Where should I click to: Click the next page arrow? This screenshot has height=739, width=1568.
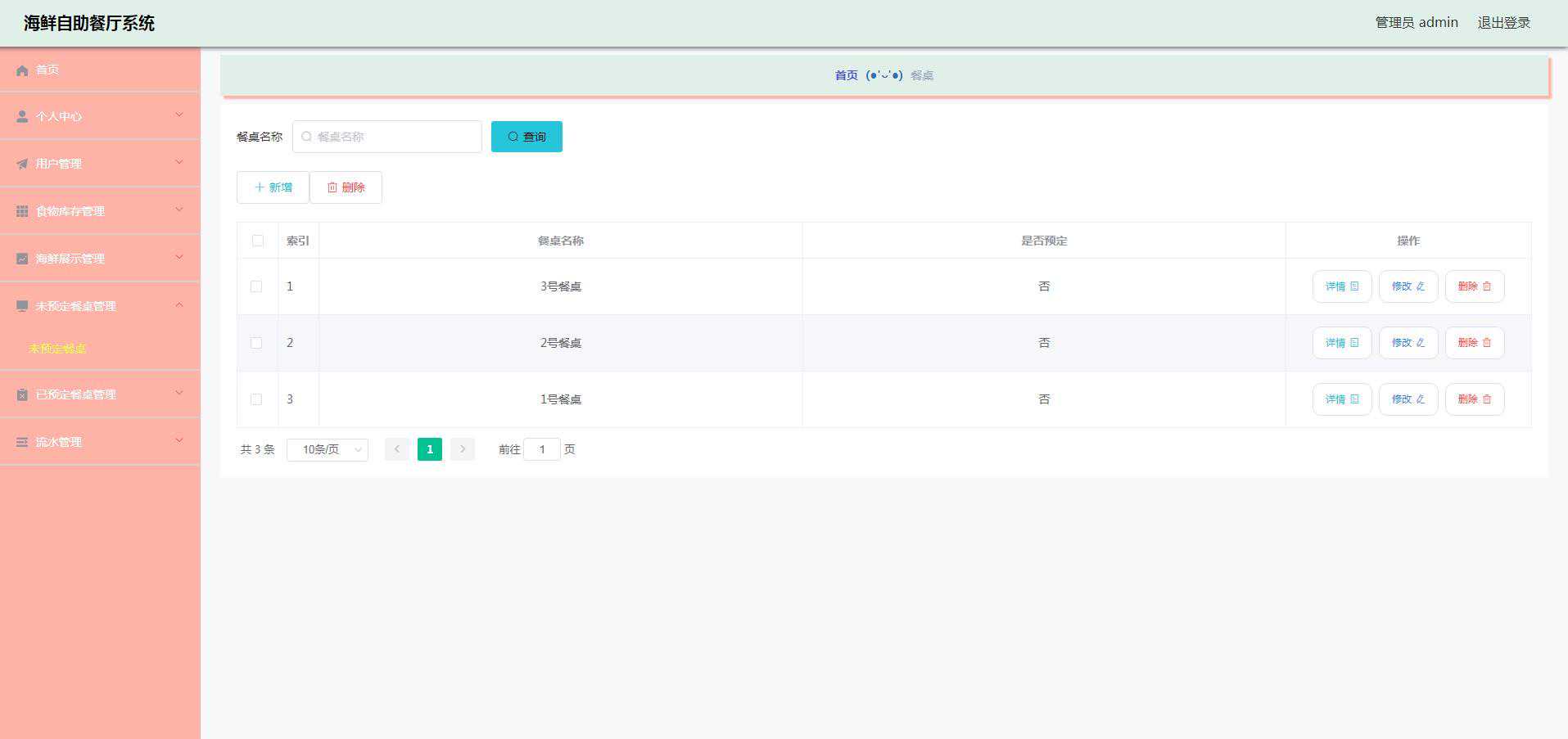(463, 449)
